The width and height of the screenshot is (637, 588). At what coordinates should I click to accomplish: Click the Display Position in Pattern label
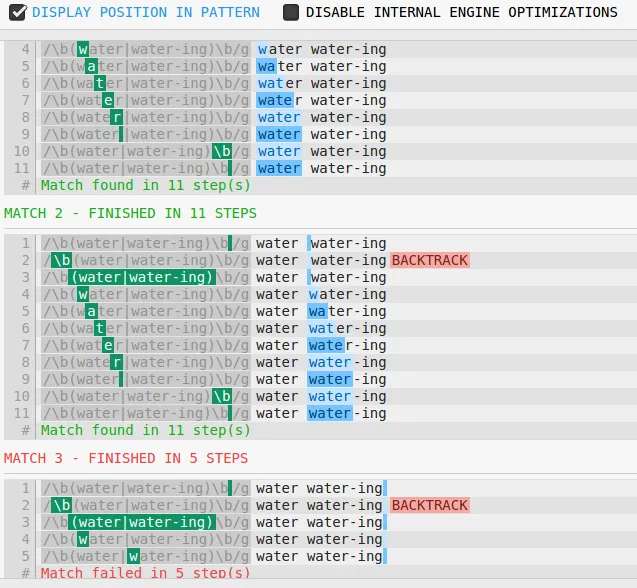click(x=146, y=13)
